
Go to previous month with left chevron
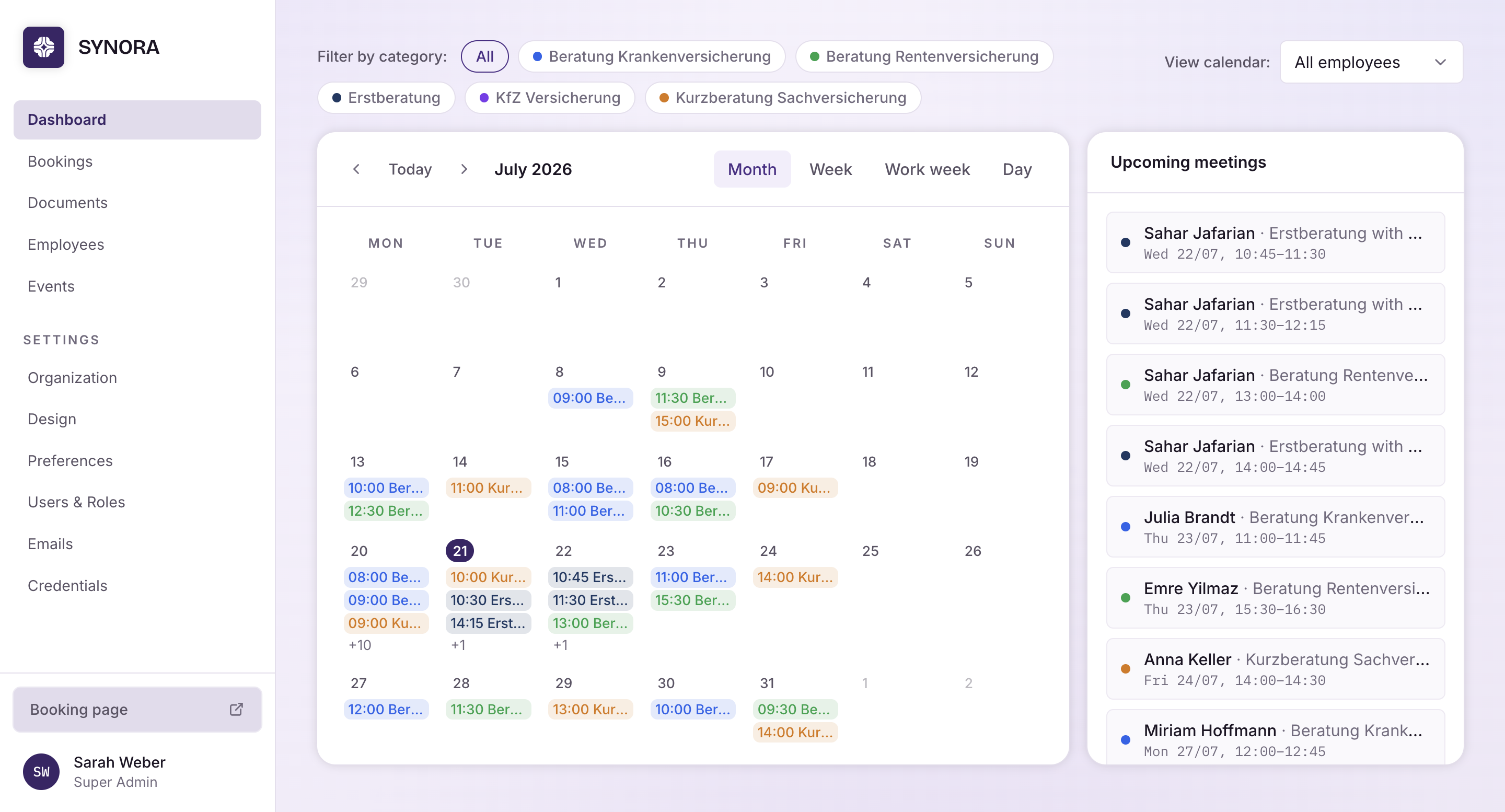[356, 169]
